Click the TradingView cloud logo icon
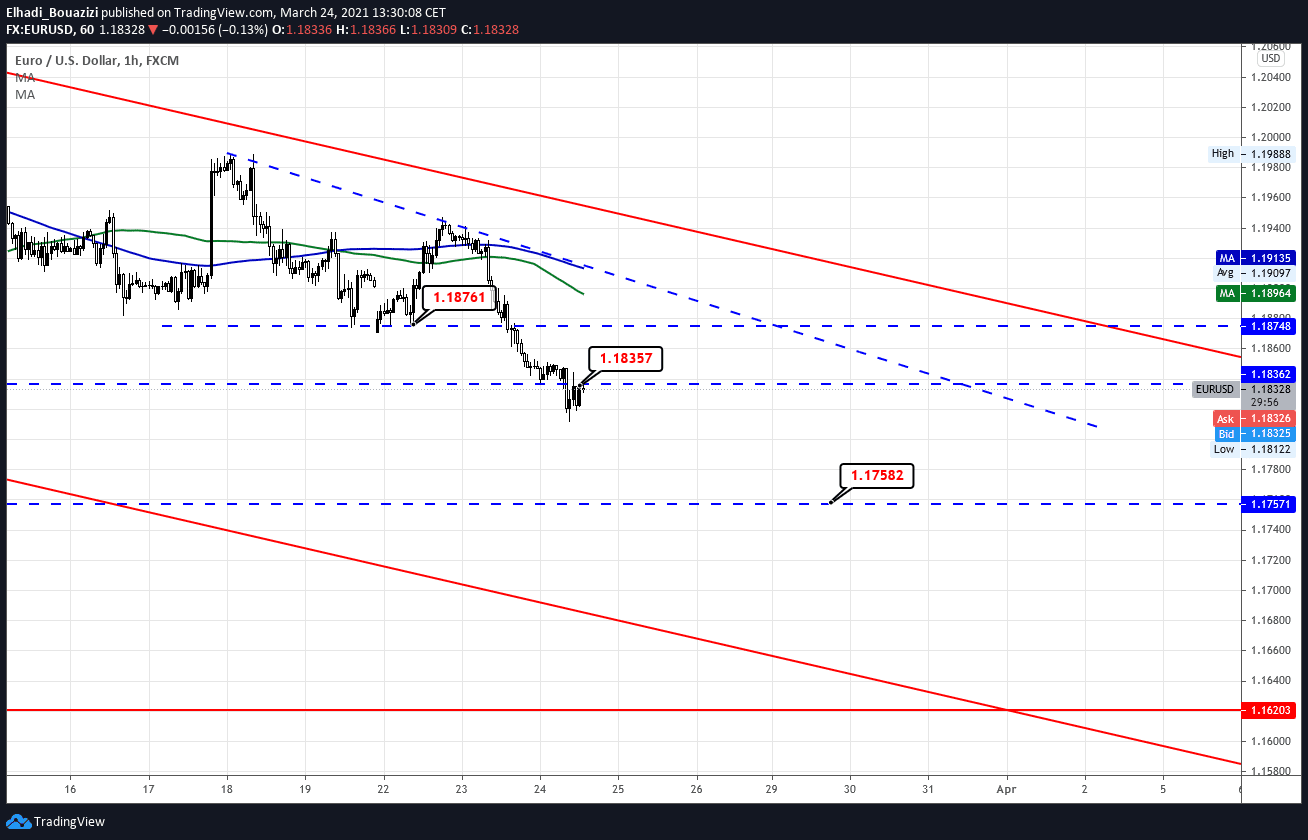1308x840 pixels. coord(18,822)
